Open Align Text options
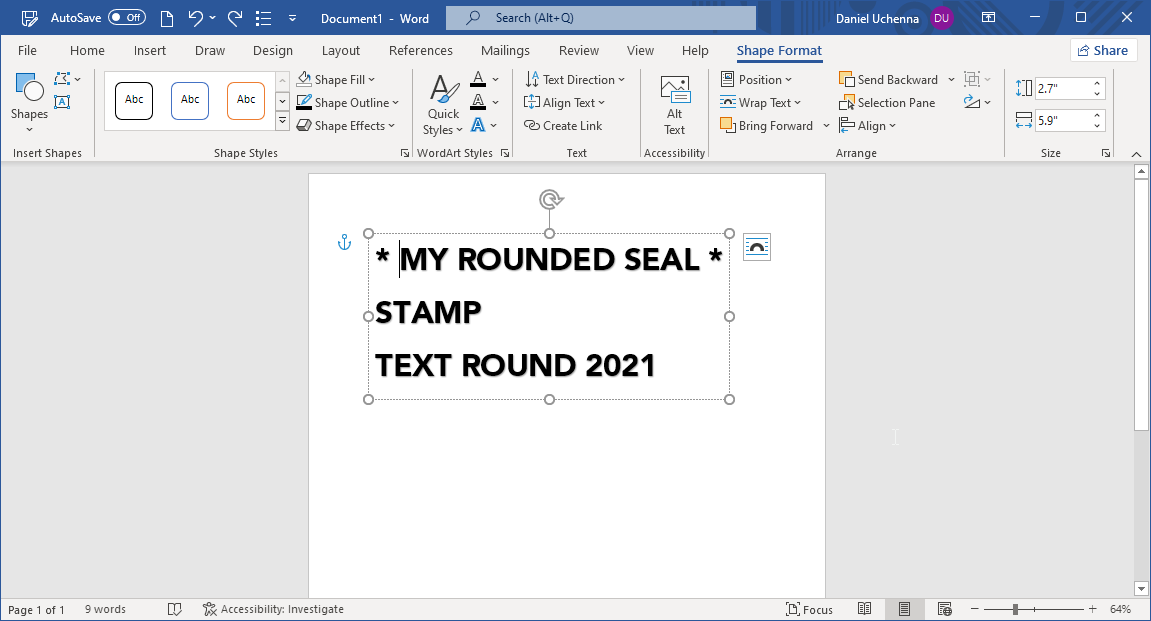Viewport: 1151px width, 621px height. coord(566,102)
